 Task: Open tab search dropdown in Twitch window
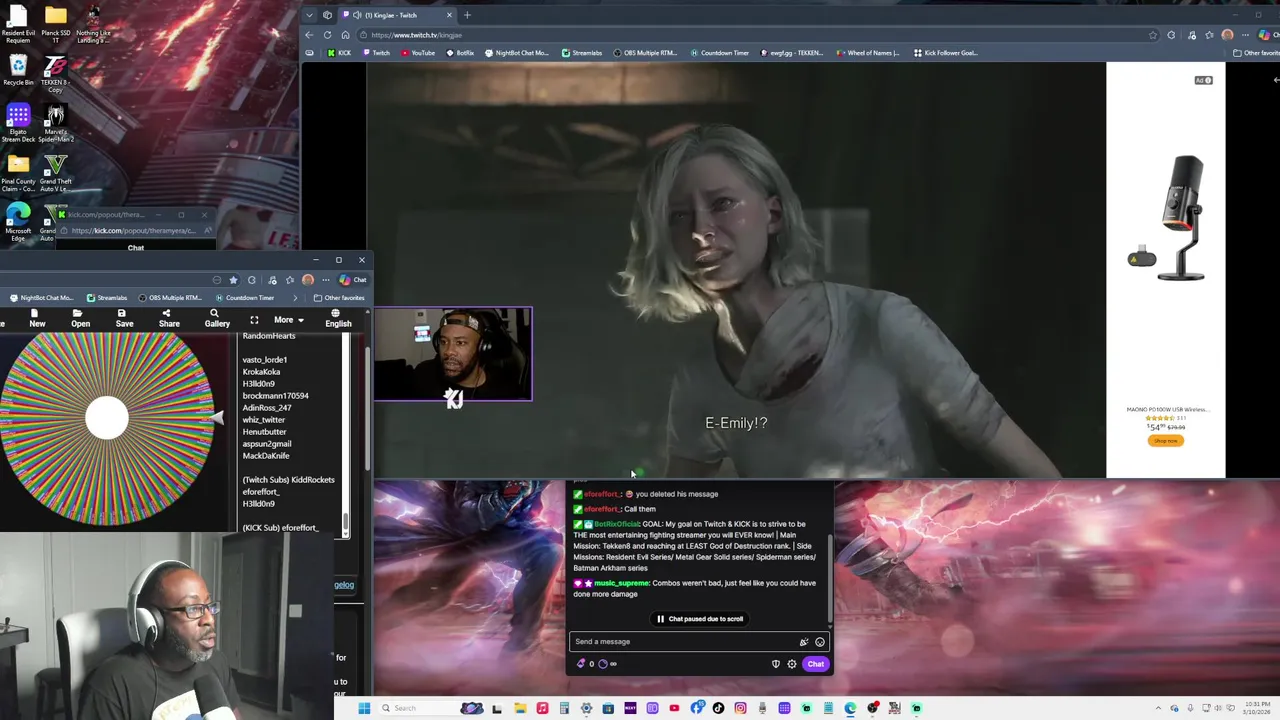click(309, 15)
